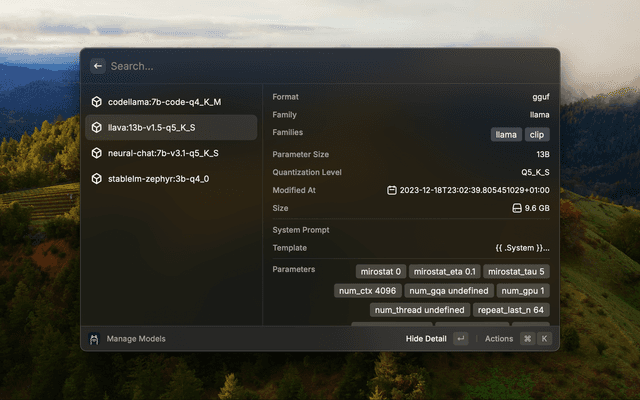Click the cube icon for codellama:7b-code-q4_K_M
640x400 pixels.
96,102
